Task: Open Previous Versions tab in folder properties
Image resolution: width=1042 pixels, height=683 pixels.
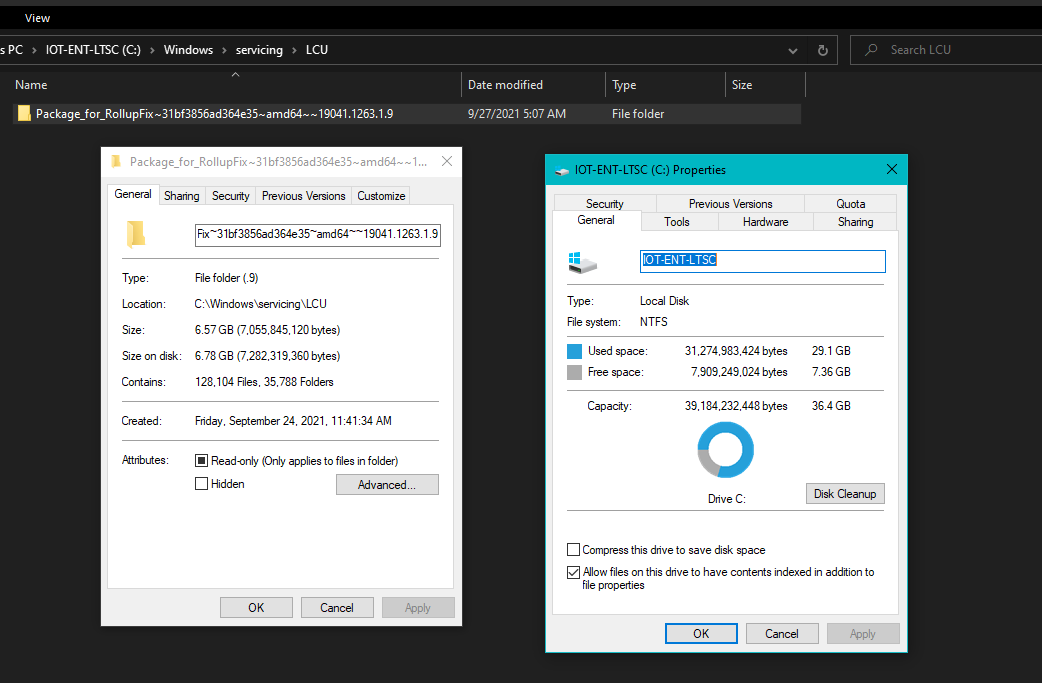Action: tap(304, 196)
